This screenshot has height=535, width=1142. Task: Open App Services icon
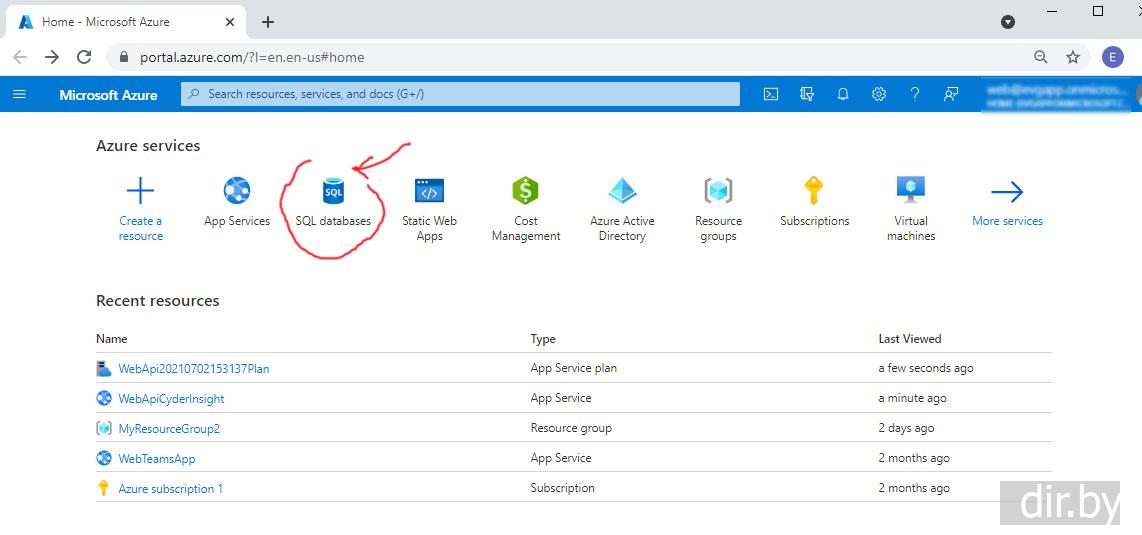237,191
